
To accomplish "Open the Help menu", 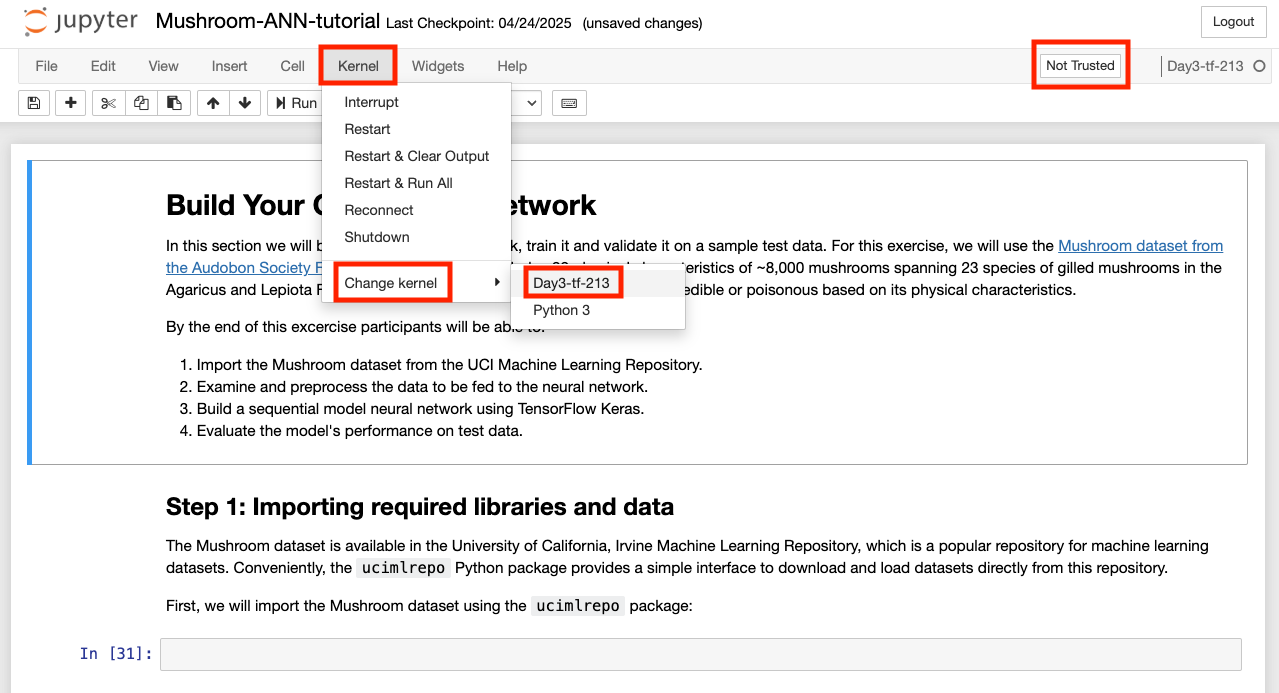I will pyautogui.click(x=512, y=66).
